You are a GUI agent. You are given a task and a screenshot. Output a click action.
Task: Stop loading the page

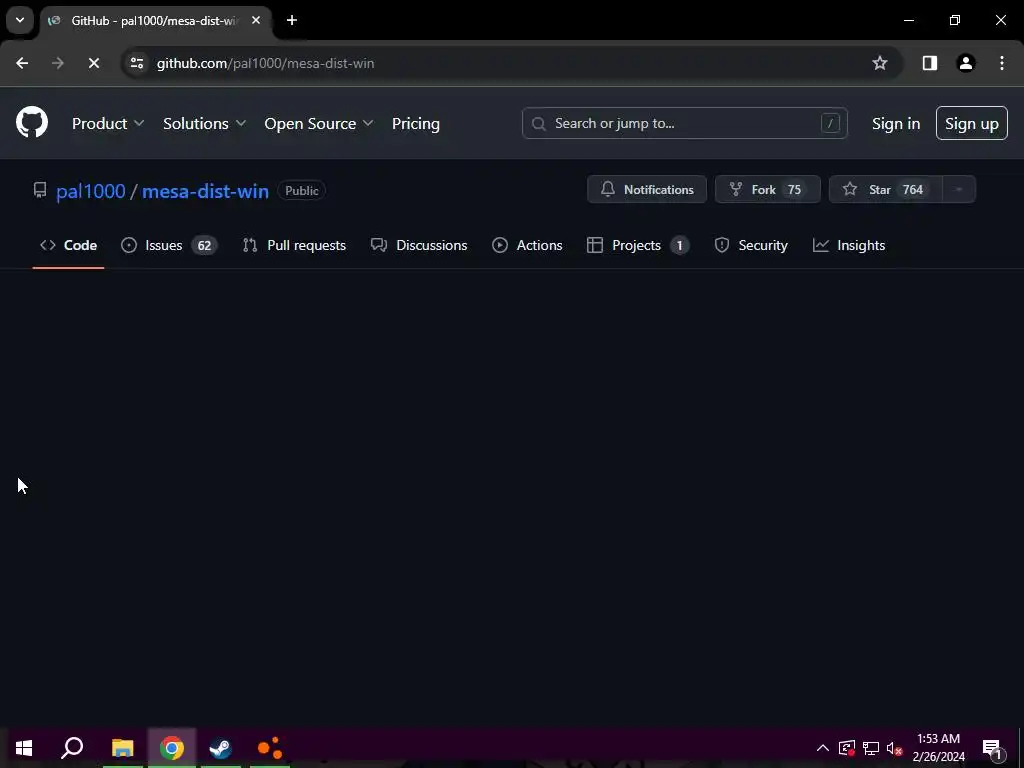pyautogui.click(x=93, y=63)
